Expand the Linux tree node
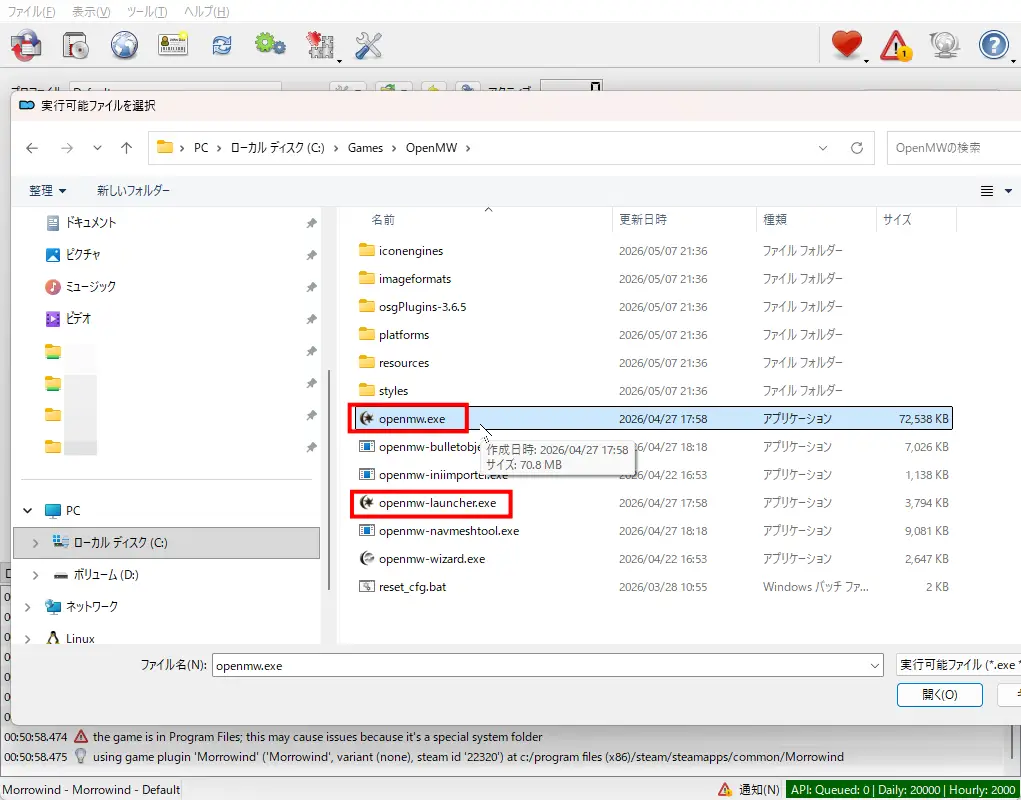Image resolution: width=1021 pixels, height=800 pixels. pos(27,639)
